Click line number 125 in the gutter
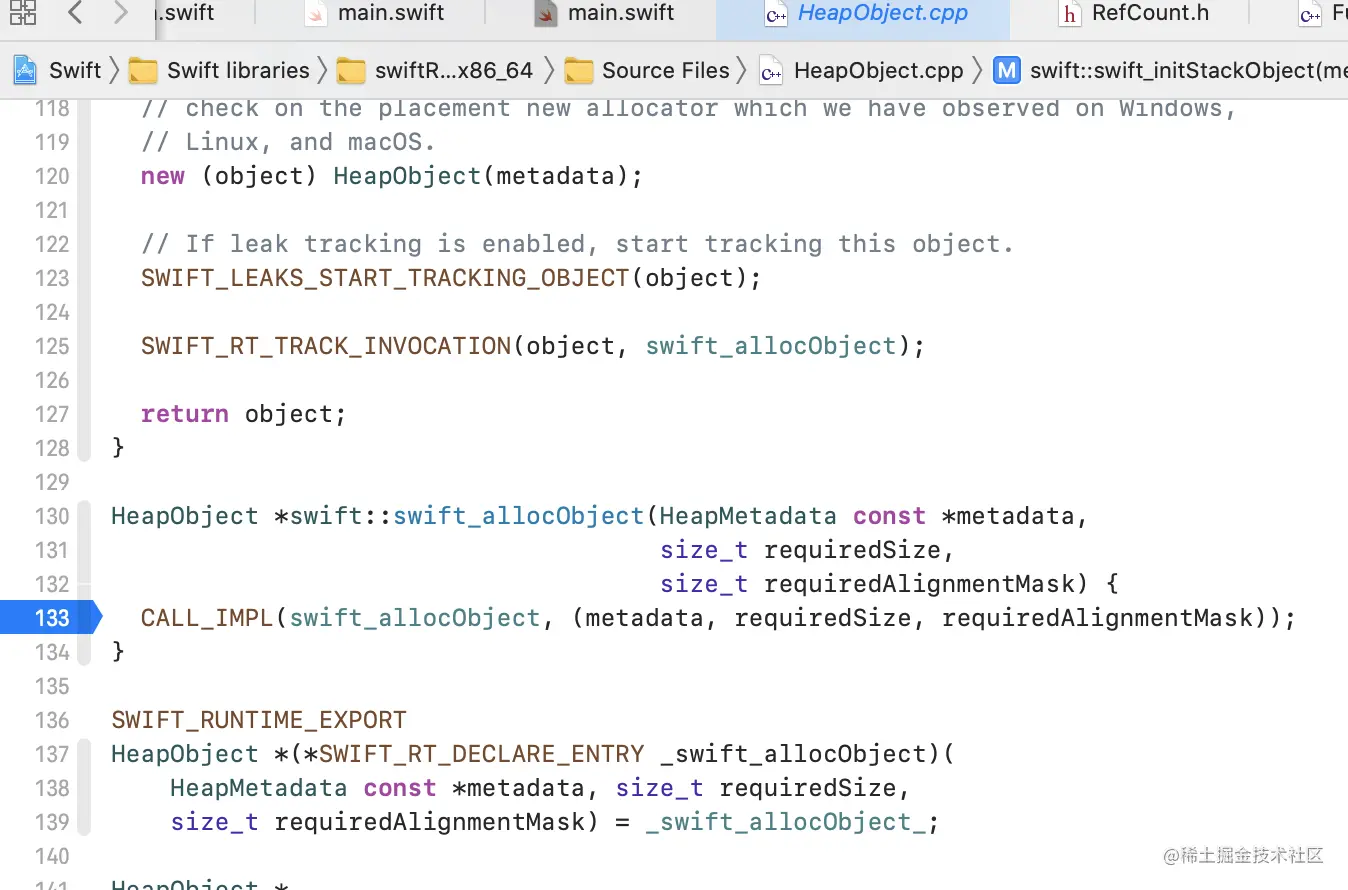 coord(52,346)
